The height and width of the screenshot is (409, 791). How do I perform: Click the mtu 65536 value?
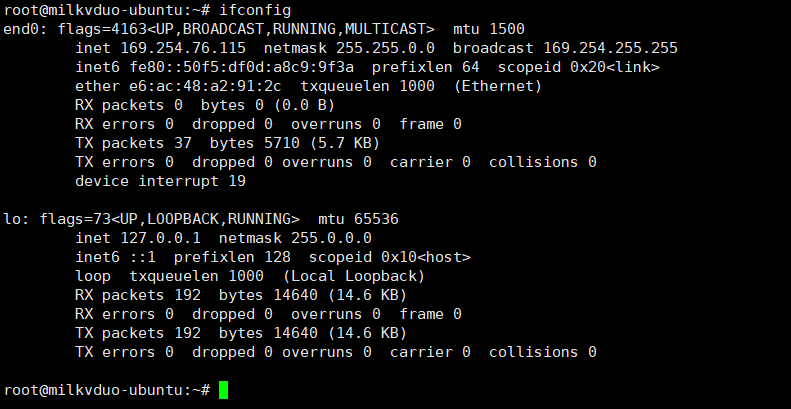pos(376,219)
